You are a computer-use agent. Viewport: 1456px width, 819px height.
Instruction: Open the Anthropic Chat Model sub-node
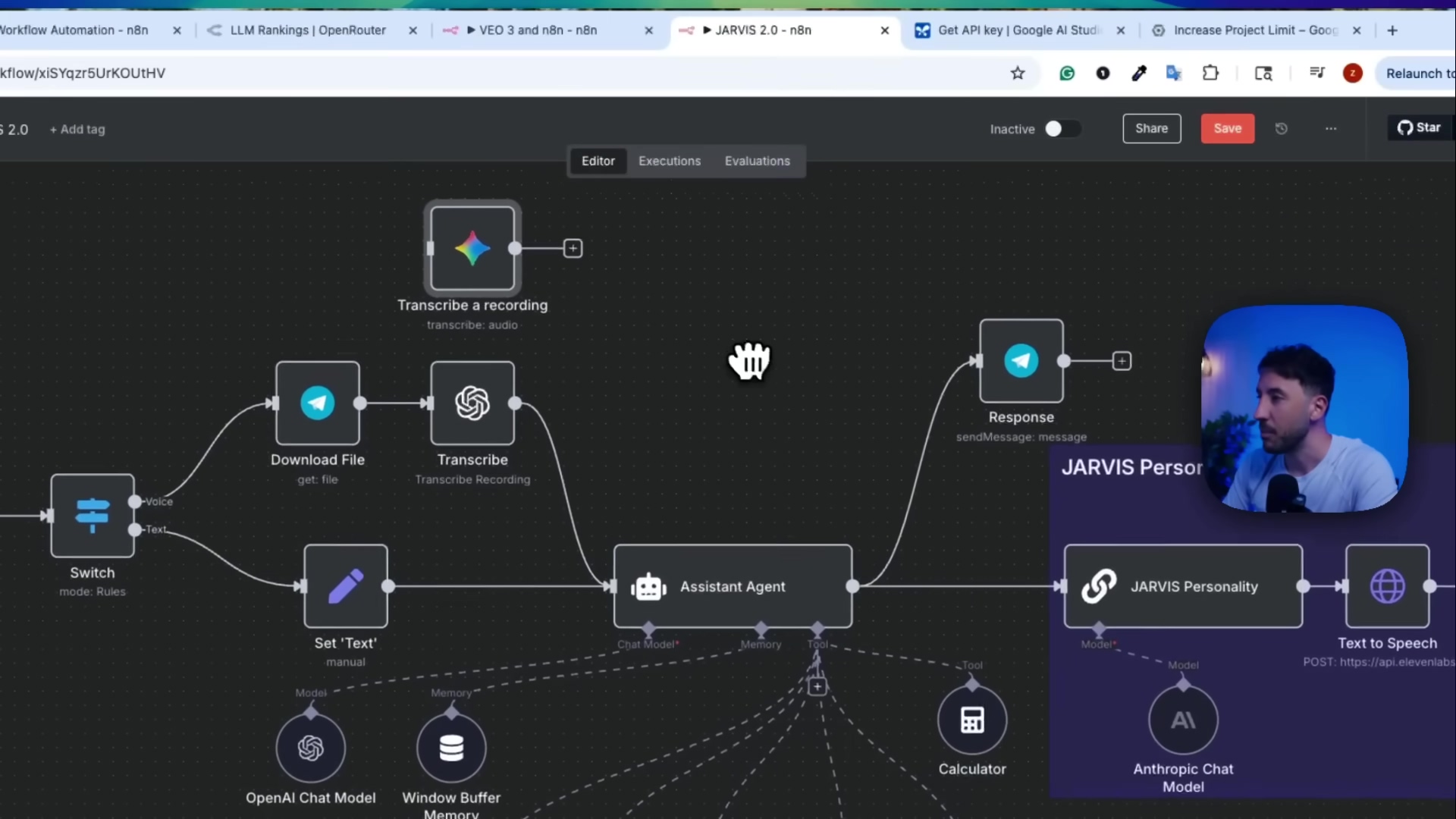tap(1183, 720)
